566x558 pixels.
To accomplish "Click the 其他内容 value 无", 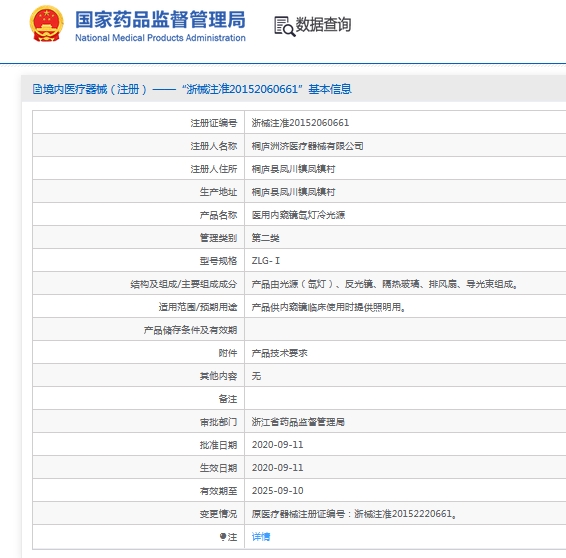I will 256,376.
